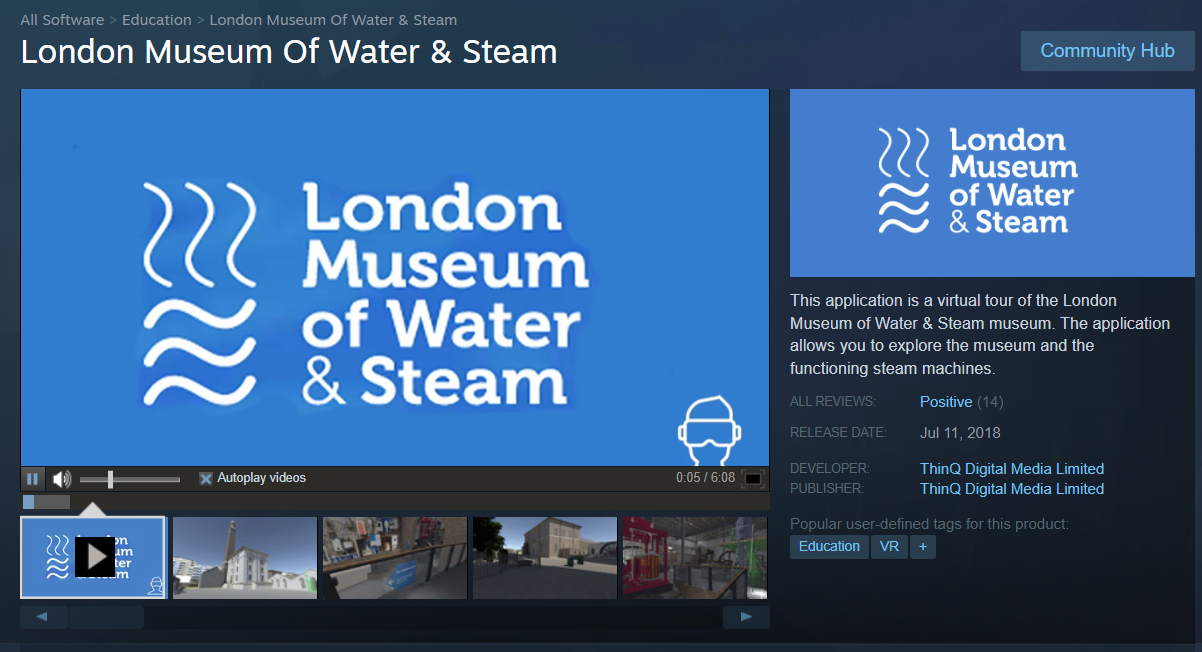Click the right arrow of thumbnail strip
Screen dimensions: 1202x652
(x=746, y=617)
